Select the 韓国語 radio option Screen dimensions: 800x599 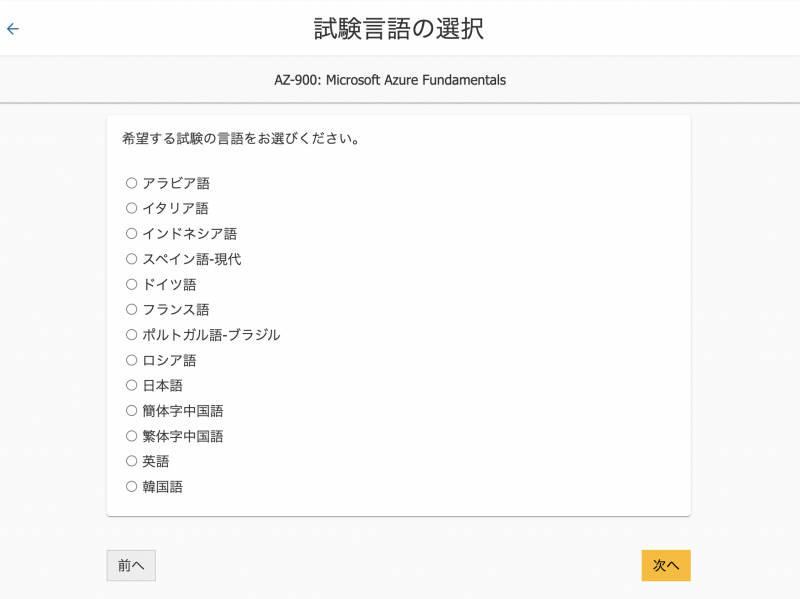tap(131, 486)
